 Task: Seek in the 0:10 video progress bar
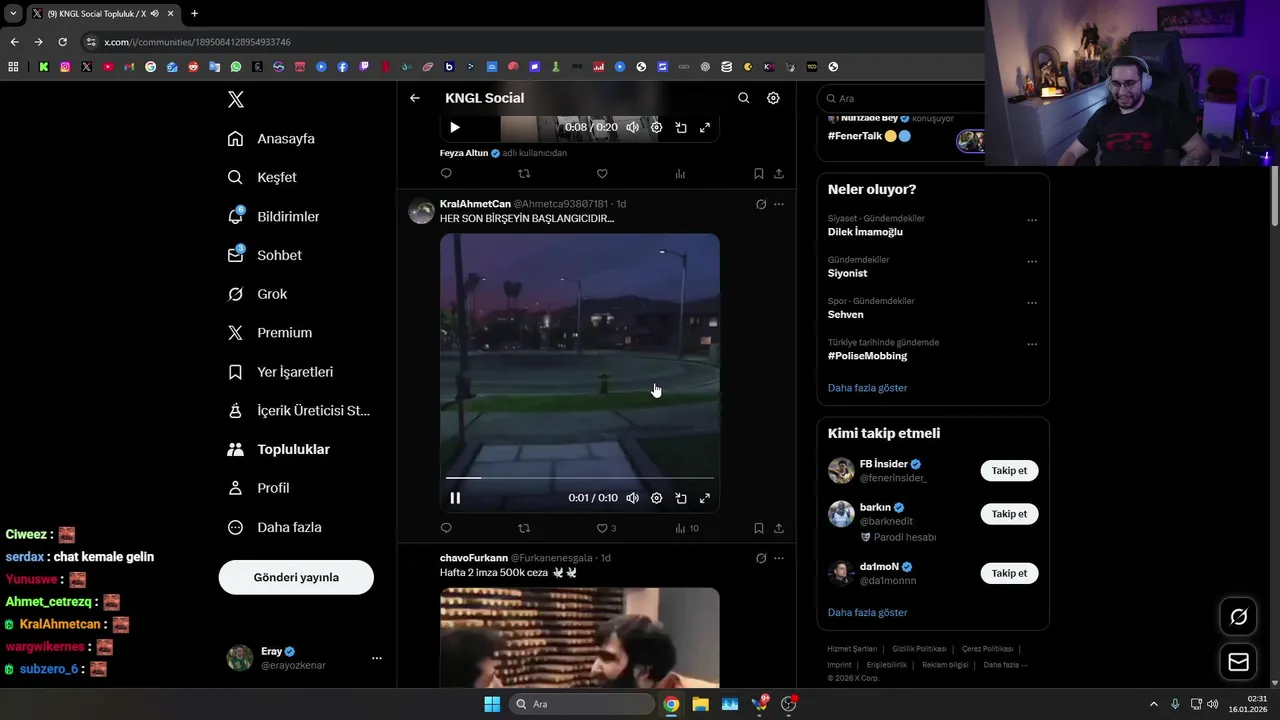pyautogui.click(x=580, y=478)
